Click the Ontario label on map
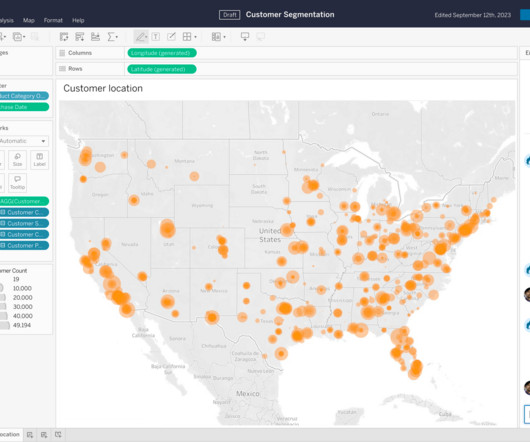 click(380, 114)
